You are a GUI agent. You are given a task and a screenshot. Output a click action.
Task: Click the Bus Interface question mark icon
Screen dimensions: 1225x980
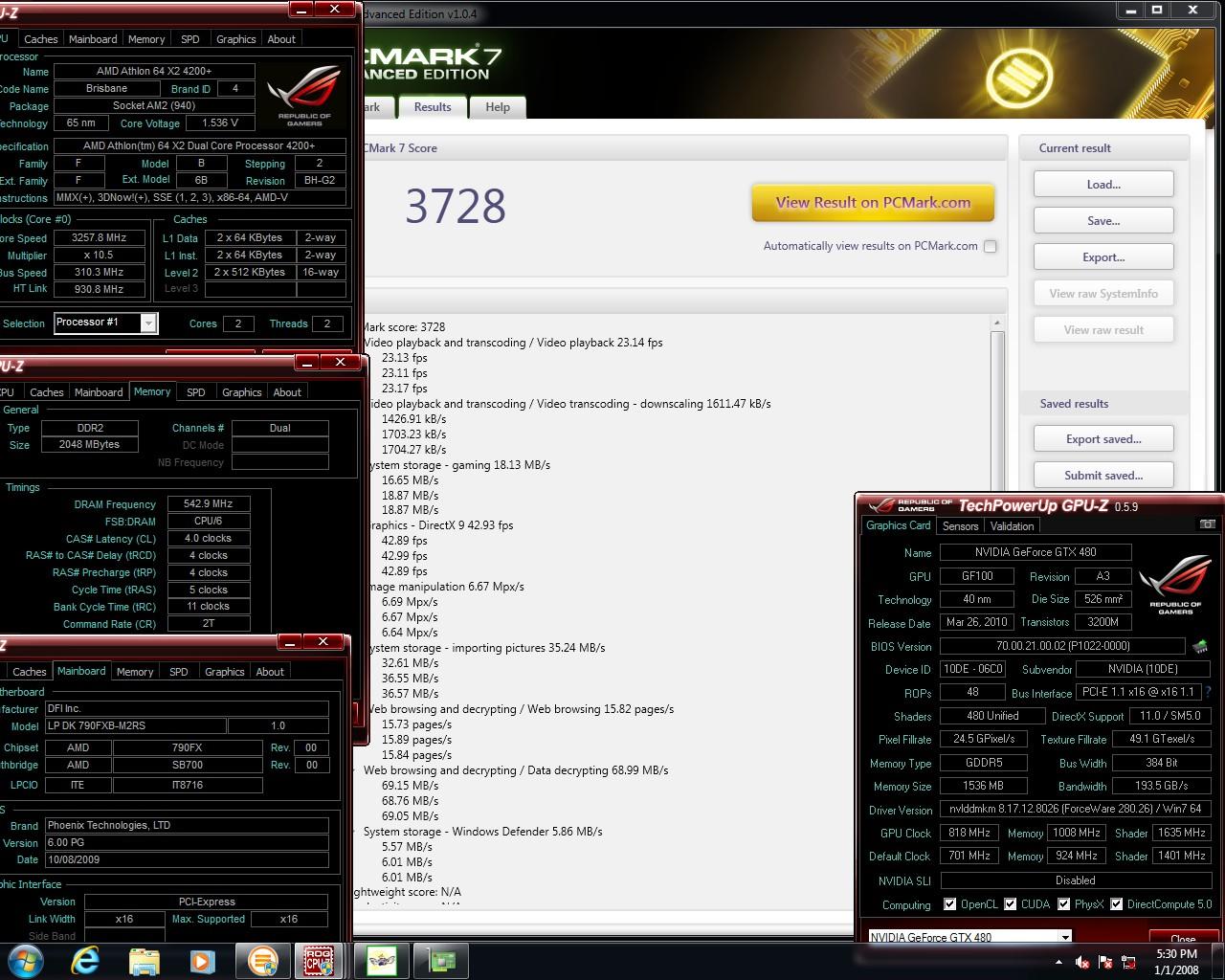pos(1209,692)
